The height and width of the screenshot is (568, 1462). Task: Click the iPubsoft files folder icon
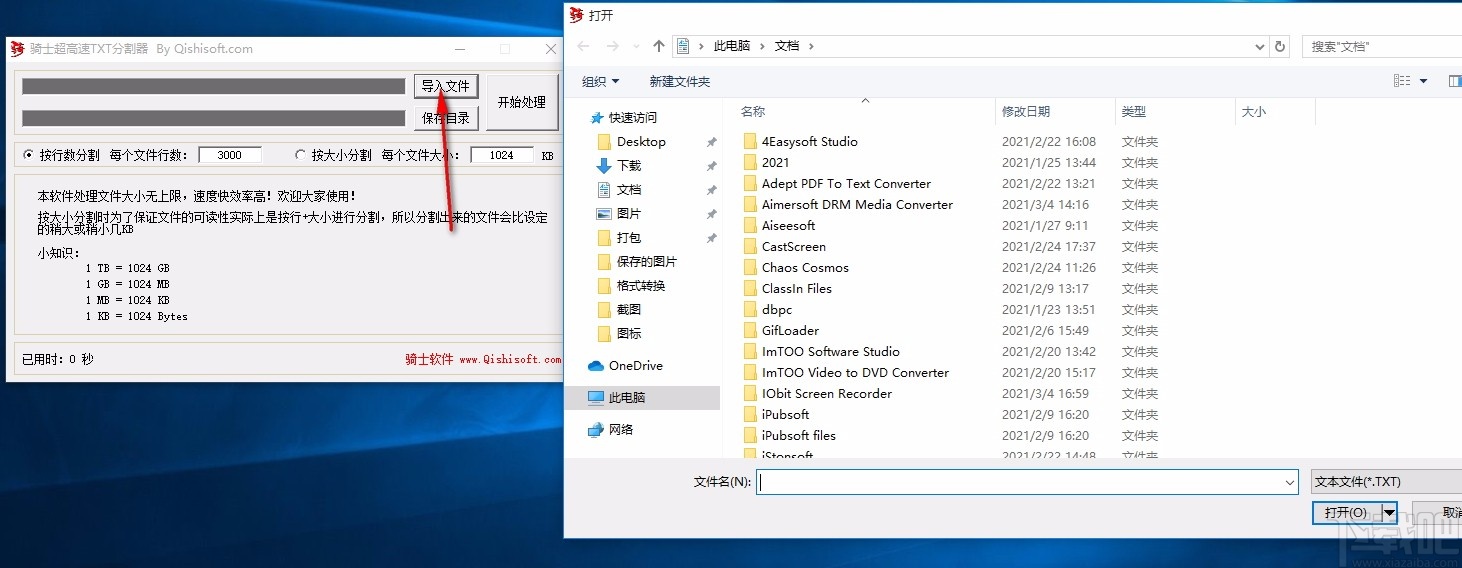tap(751, 436)
